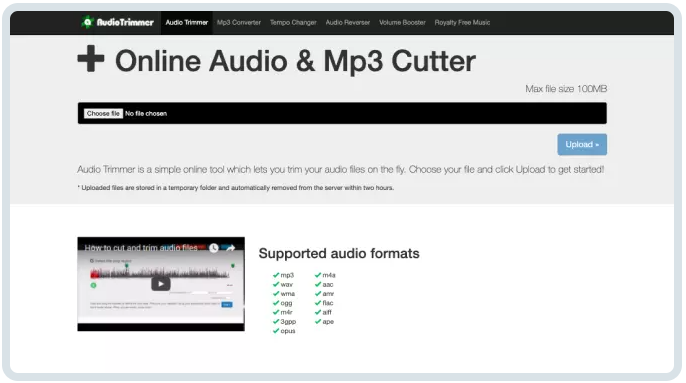Click the 'No file chosen' file field
Image resolution: width=686 pixels, height=383 pixels.
click(x=342, y=113)
